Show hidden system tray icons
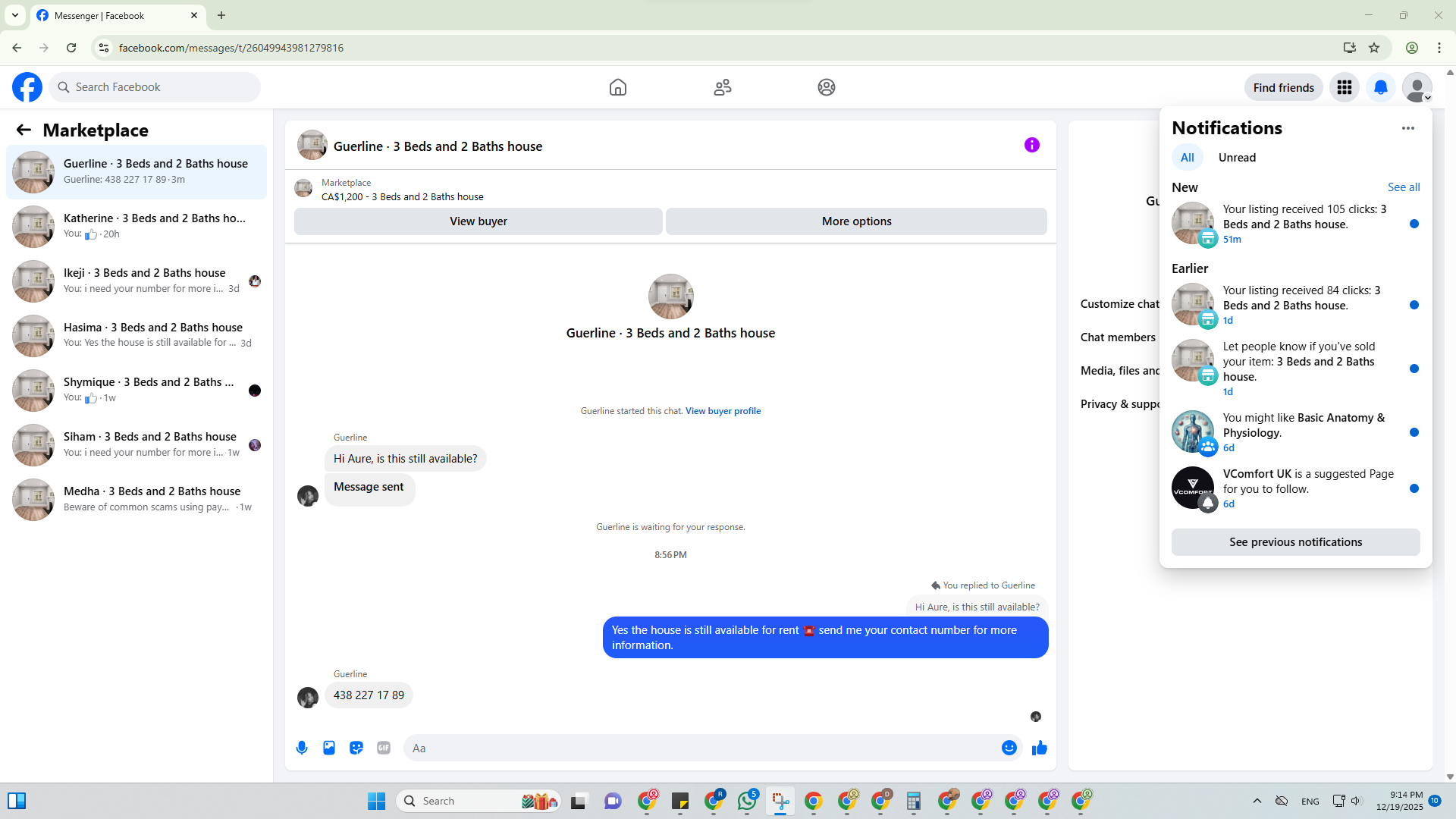Screen dimensions: 1456x819 tap(1257, 801)
